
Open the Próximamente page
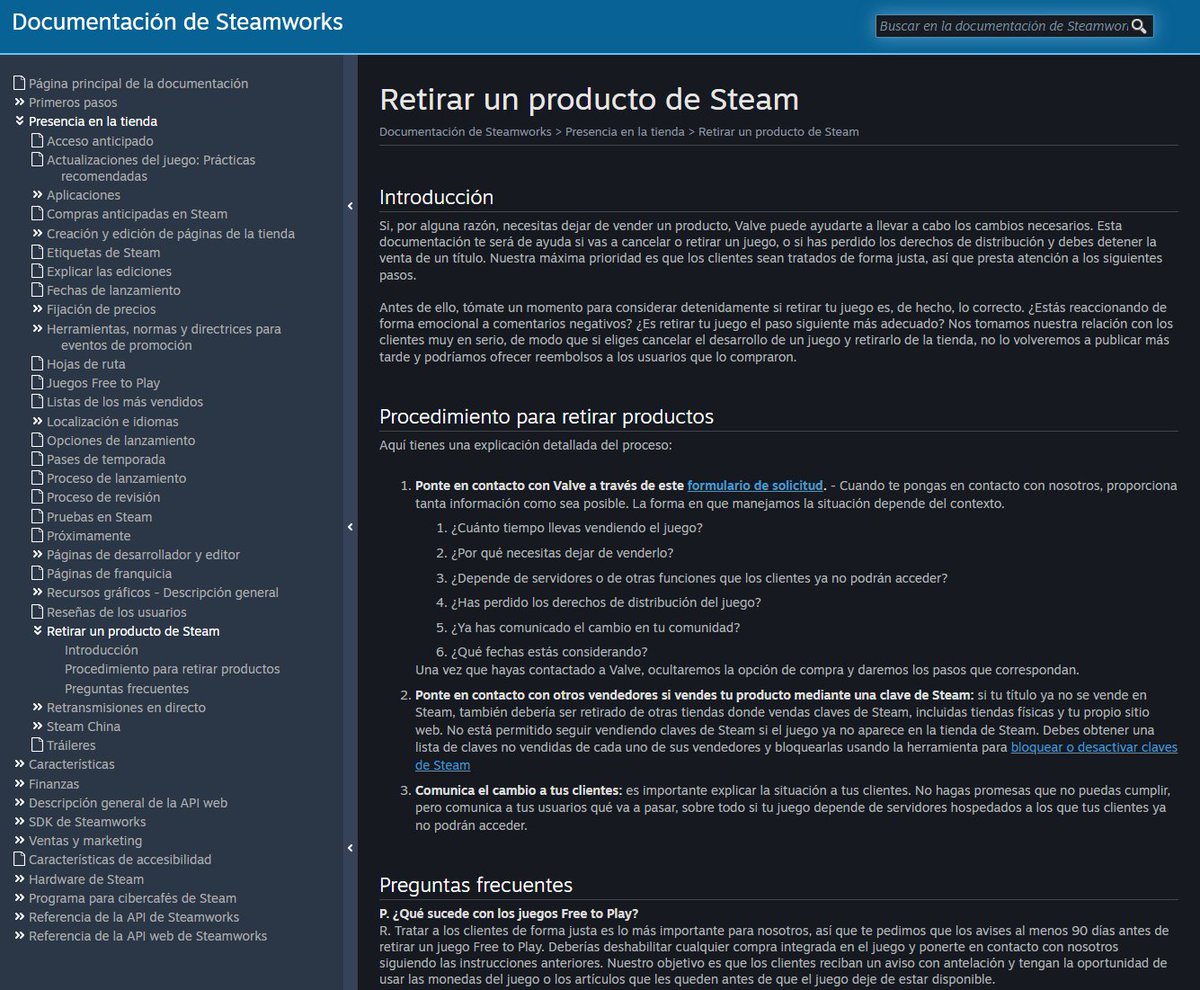click(x=88, y=536)
